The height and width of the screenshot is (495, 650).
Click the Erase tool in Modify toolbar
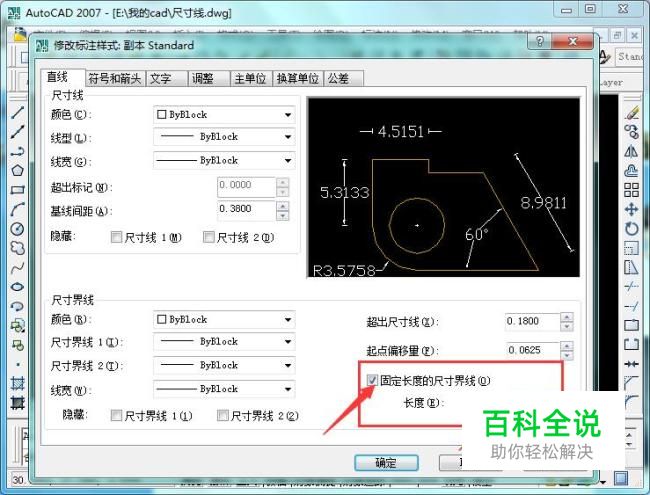click(x=631, y=113)
